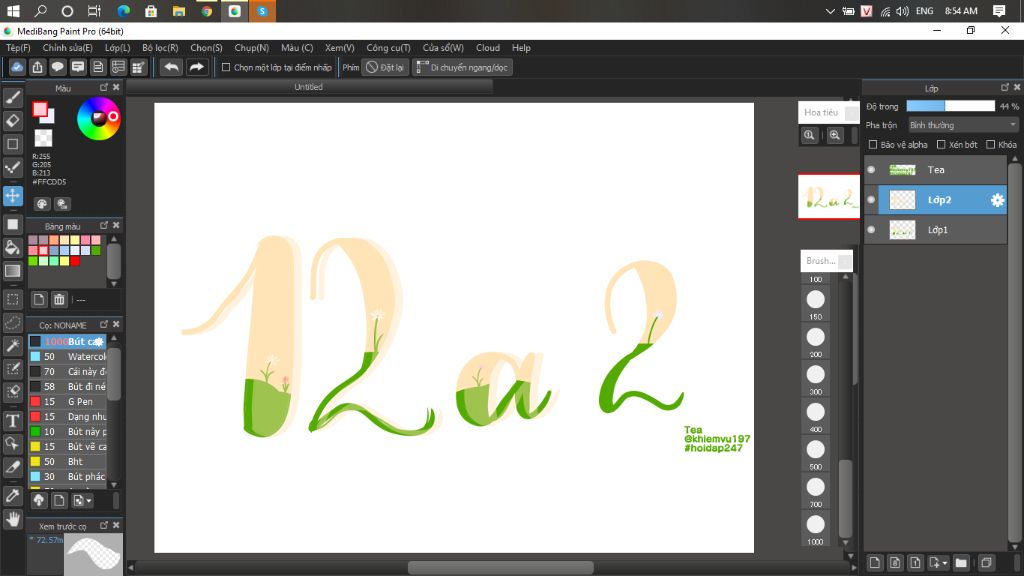Screen dimensions: 1024x576
Task: Switch to Untitled canvas tab
Action: coord(308,87)
